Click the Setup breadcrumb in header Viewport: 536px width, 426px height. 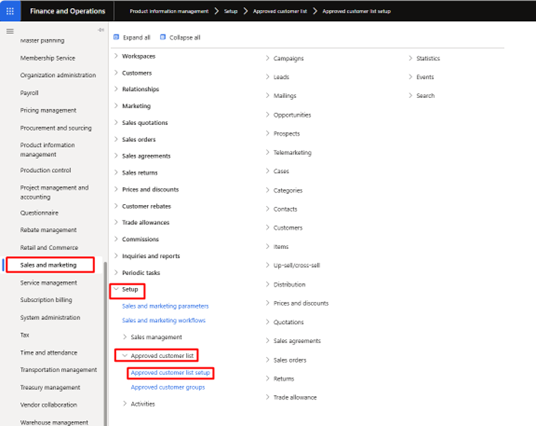(x=231, y=11)
